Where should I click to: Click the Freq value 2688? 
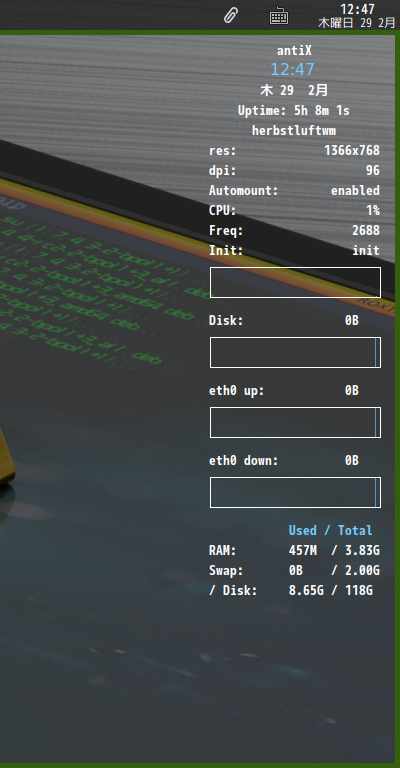click(x=366, y=231)
